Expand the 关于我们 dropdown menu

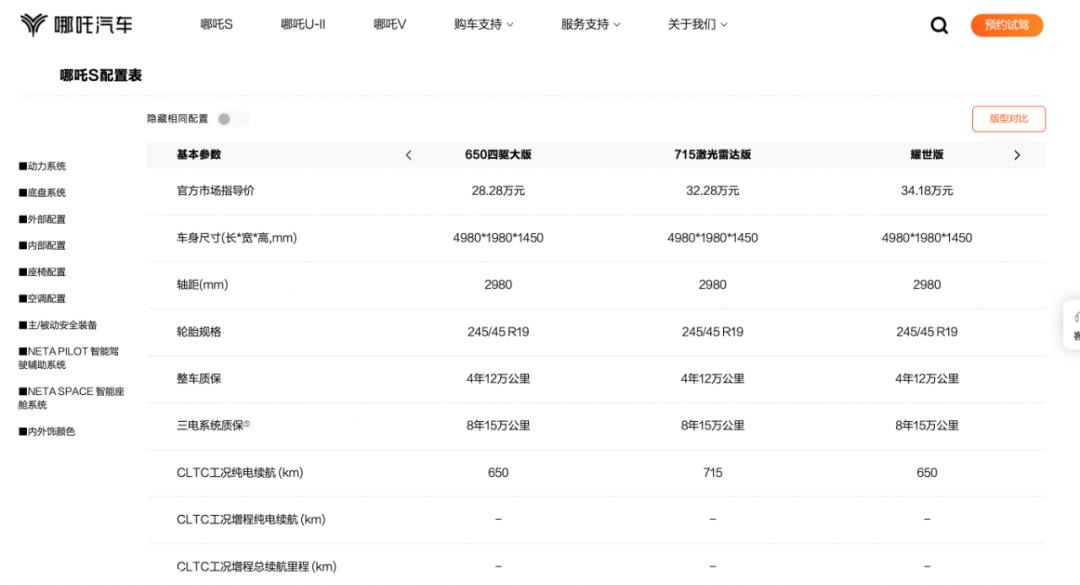coord(697,24)
